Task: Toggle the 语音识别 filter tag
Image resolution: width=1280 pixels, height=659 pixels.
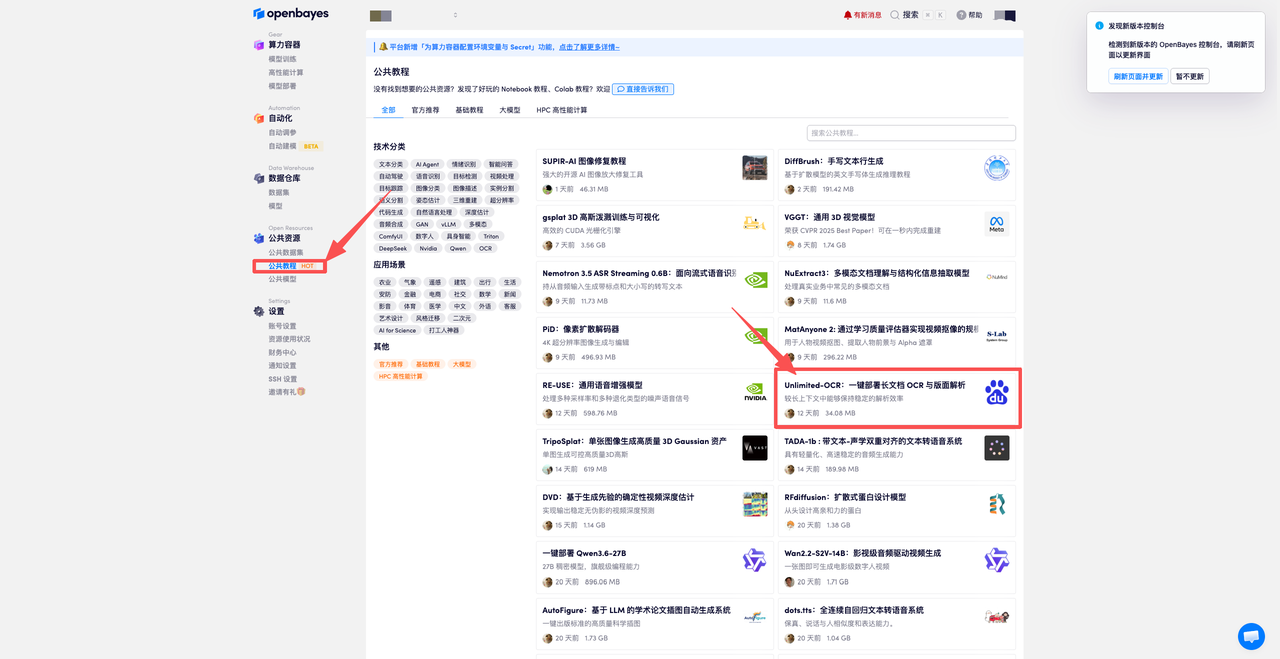Action: click(x=427, y=176)
